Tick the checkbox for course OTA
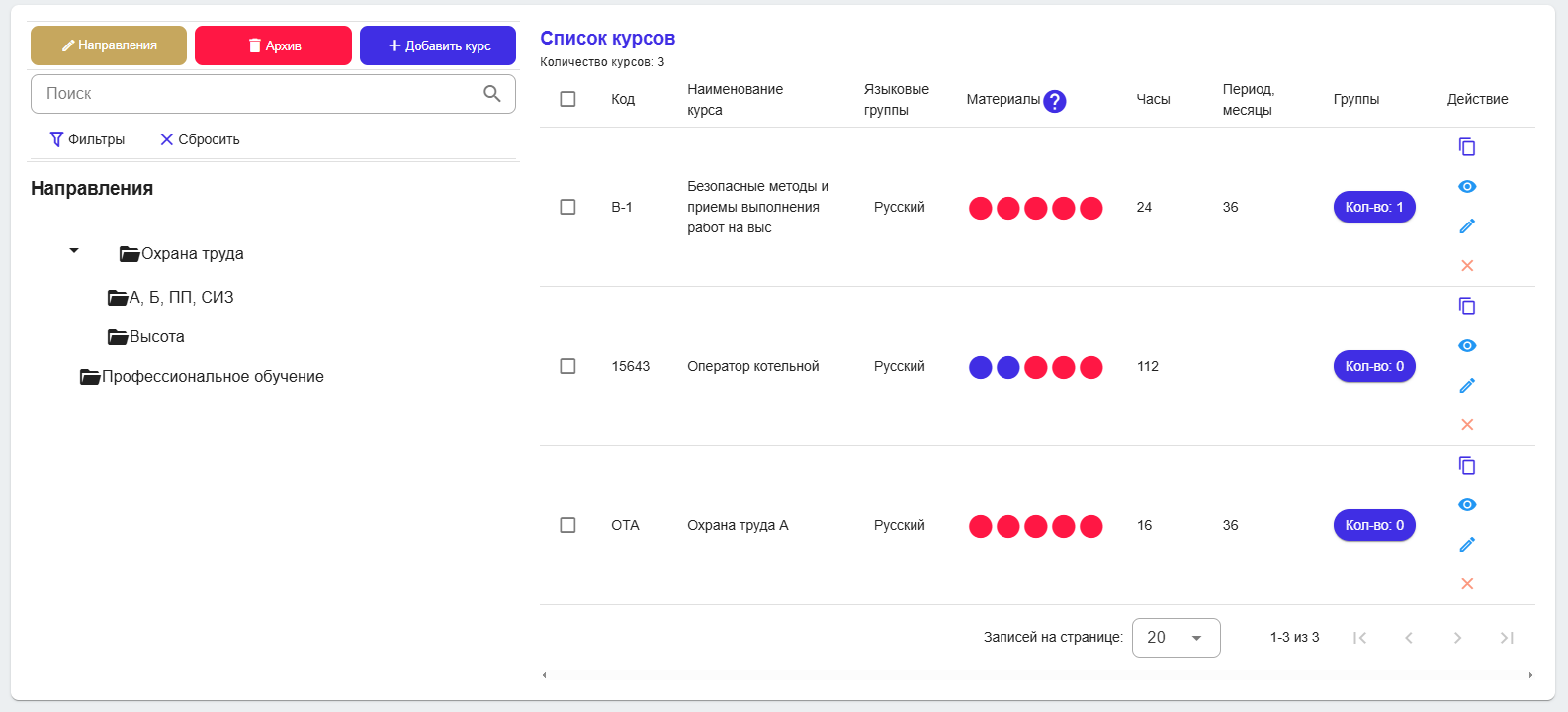Viewport: 1568px width, 712px height. tap(567, 525)
